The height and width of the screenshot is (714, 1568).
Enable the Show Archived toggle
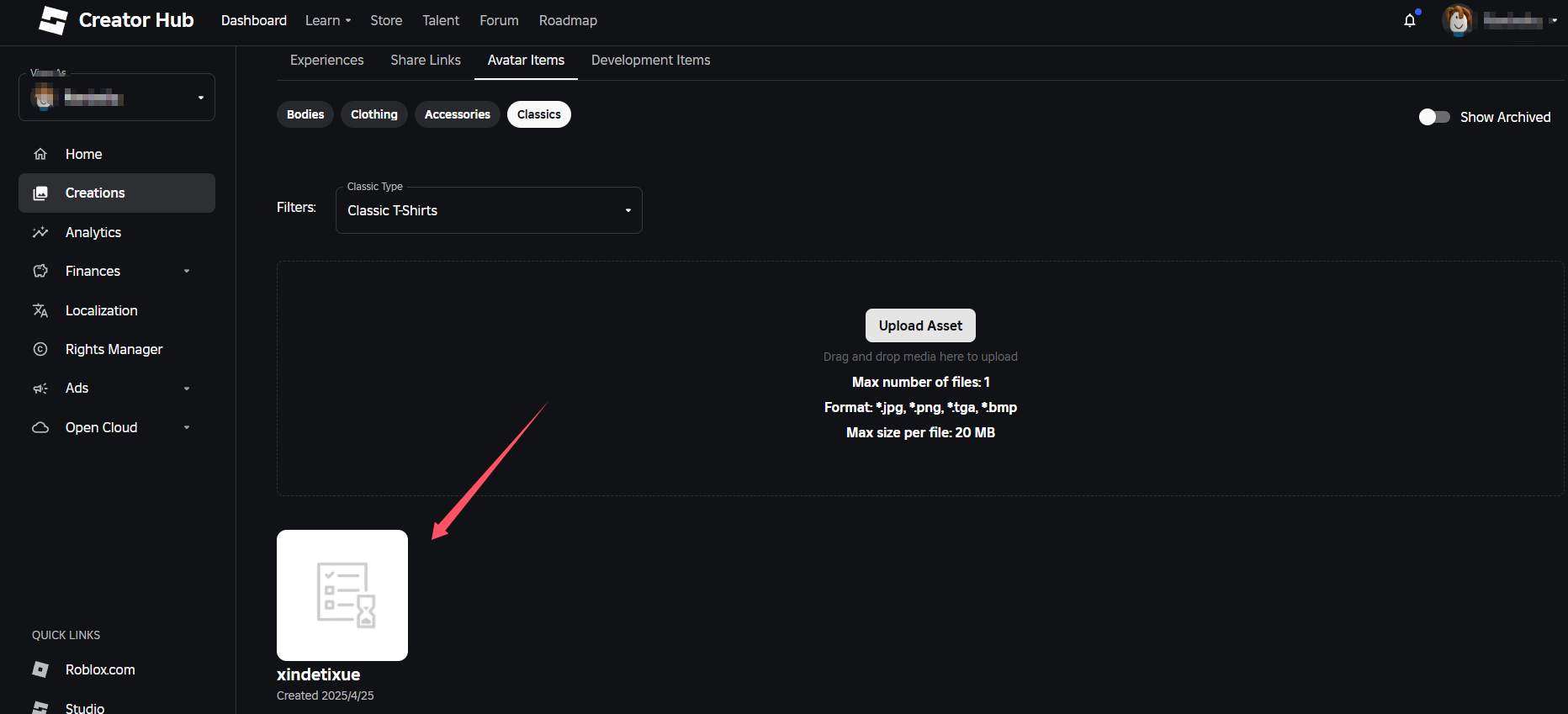tap(1434, 117)
